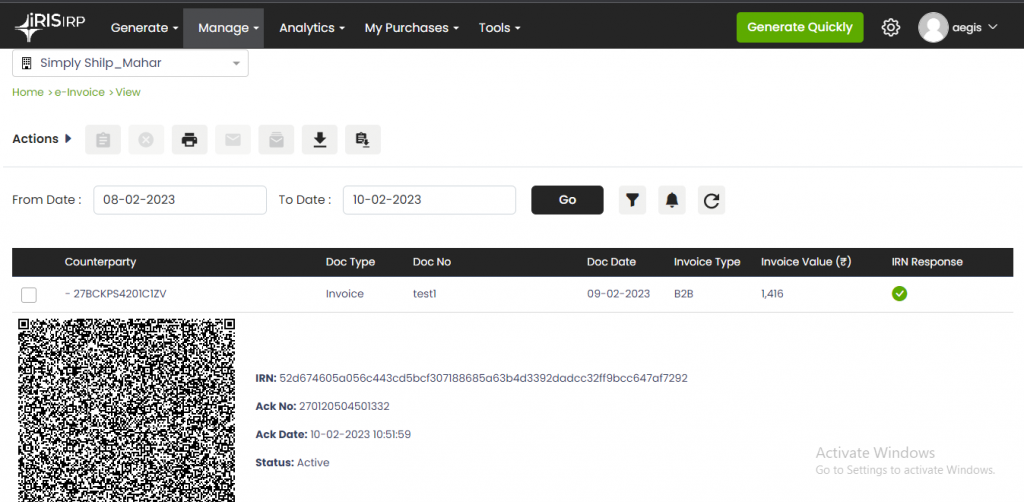Click the Doc No column header
The image size is (1024, 502).
click(432, 262)
